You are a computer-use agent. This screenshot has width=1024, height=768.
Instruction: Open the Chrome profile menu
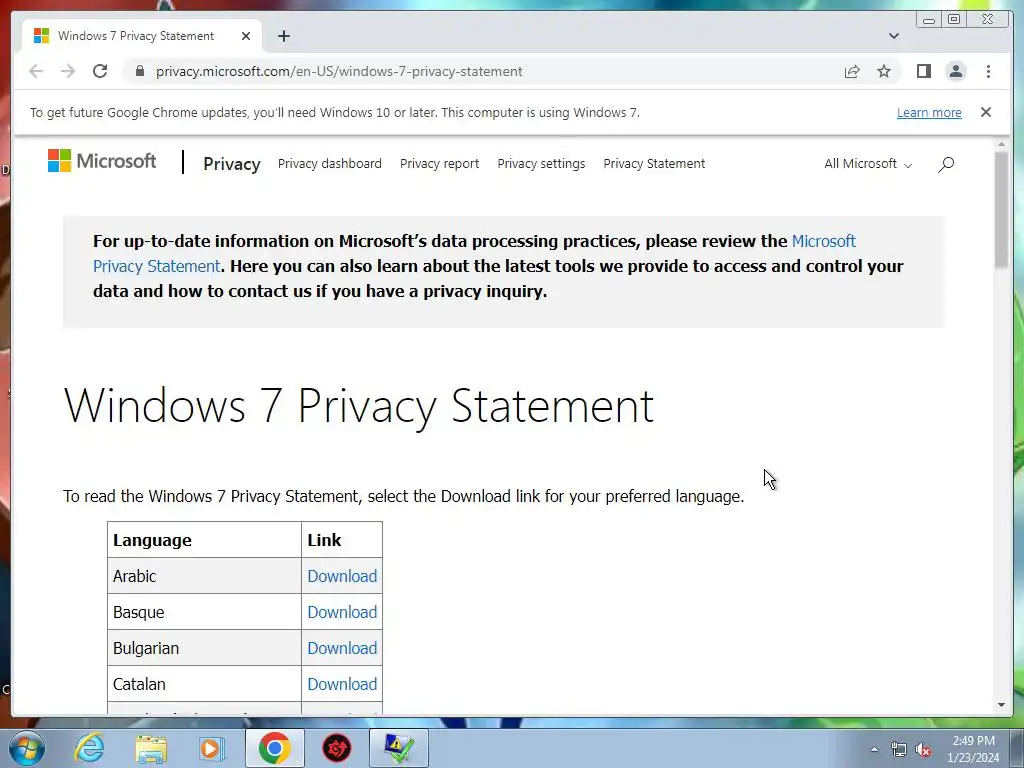956,71
